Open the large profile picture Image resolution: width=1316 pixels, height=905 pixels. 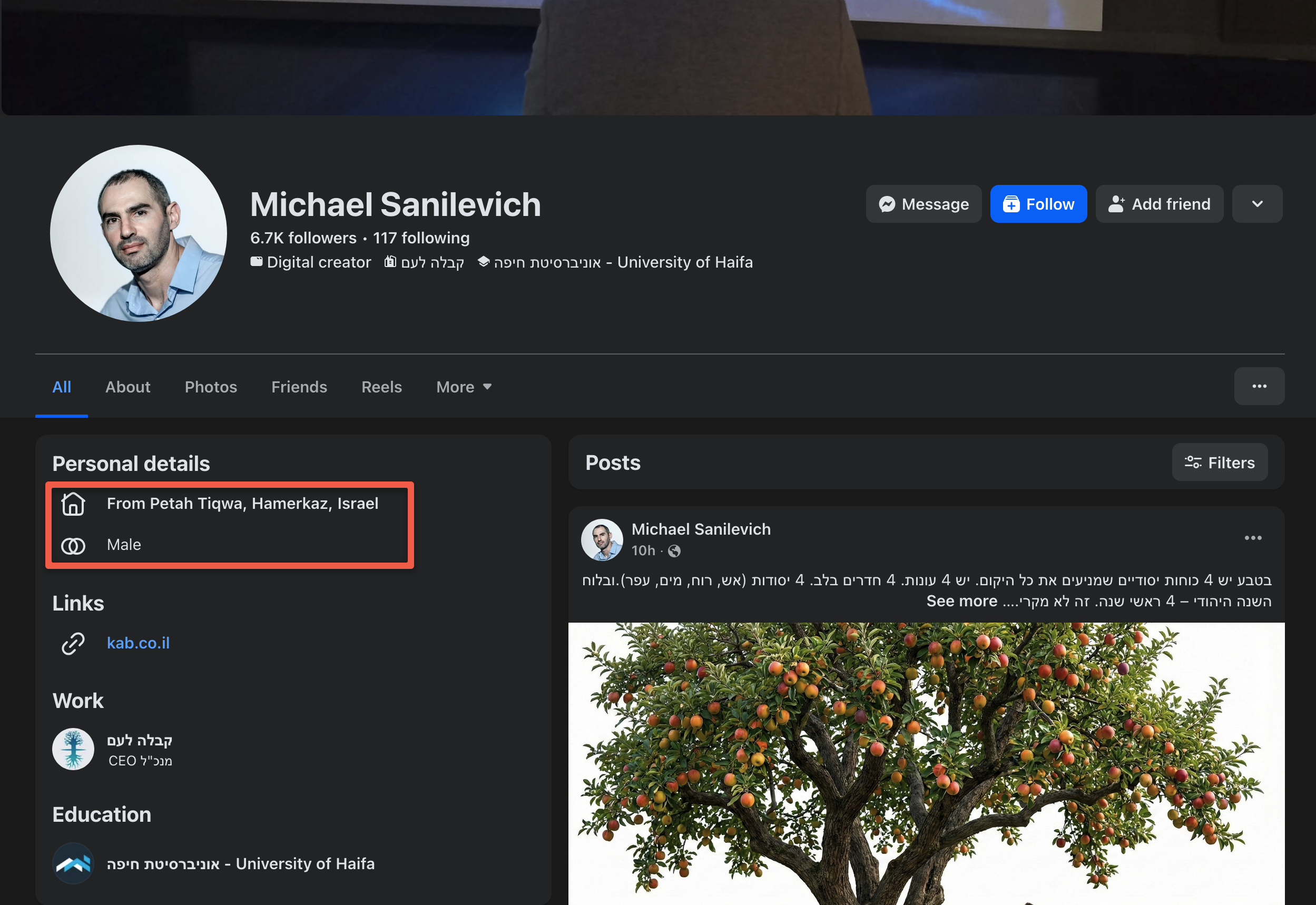[139, 233]
